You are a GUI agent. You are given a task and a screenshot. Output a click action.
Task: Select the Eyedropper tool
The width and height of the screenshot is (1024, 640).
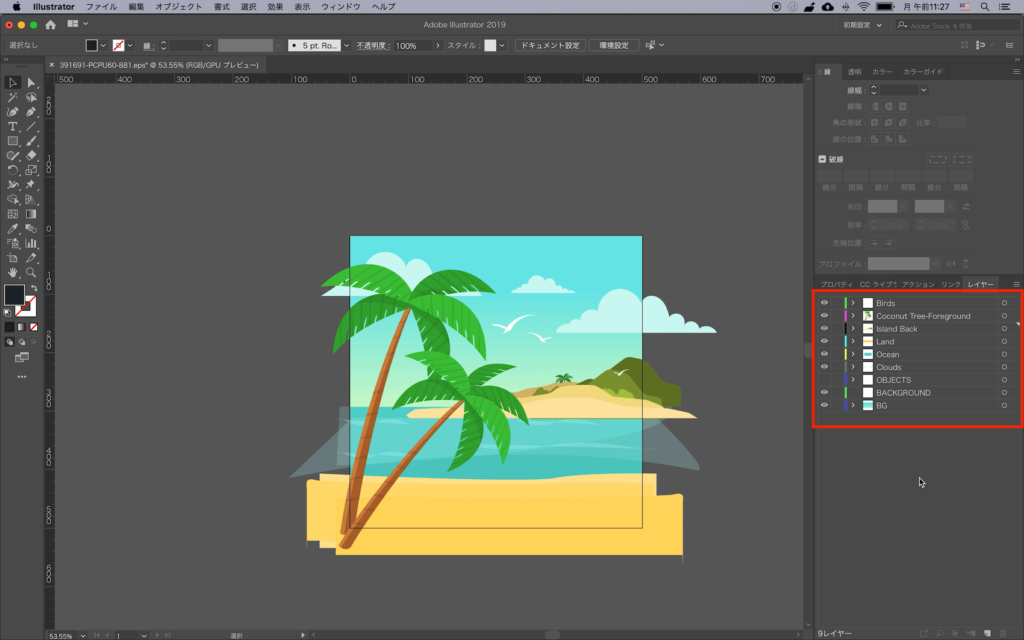point(13,228)
